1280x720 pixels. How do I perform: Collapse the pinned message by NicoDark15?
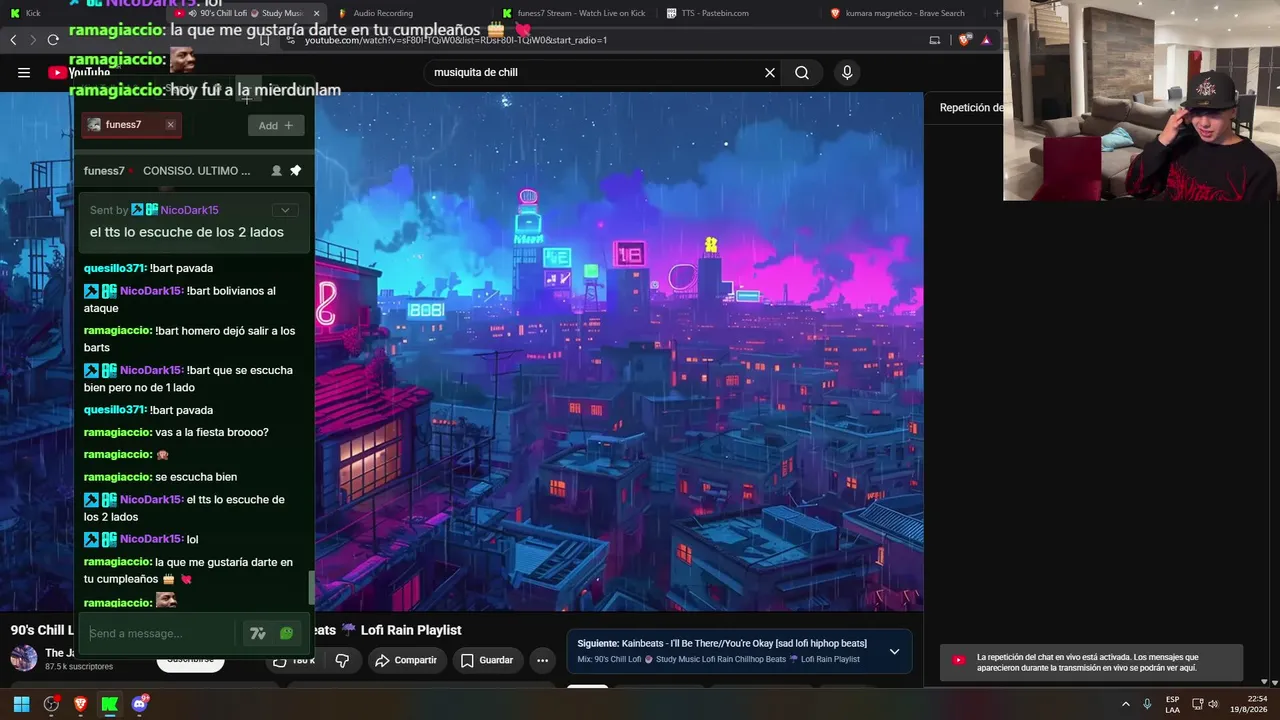tap(285, 210)
